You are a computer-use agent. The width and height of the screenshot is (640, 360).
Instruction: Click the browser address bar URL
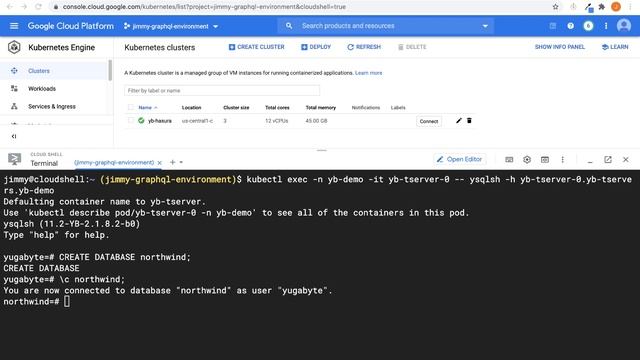[204, 7]
